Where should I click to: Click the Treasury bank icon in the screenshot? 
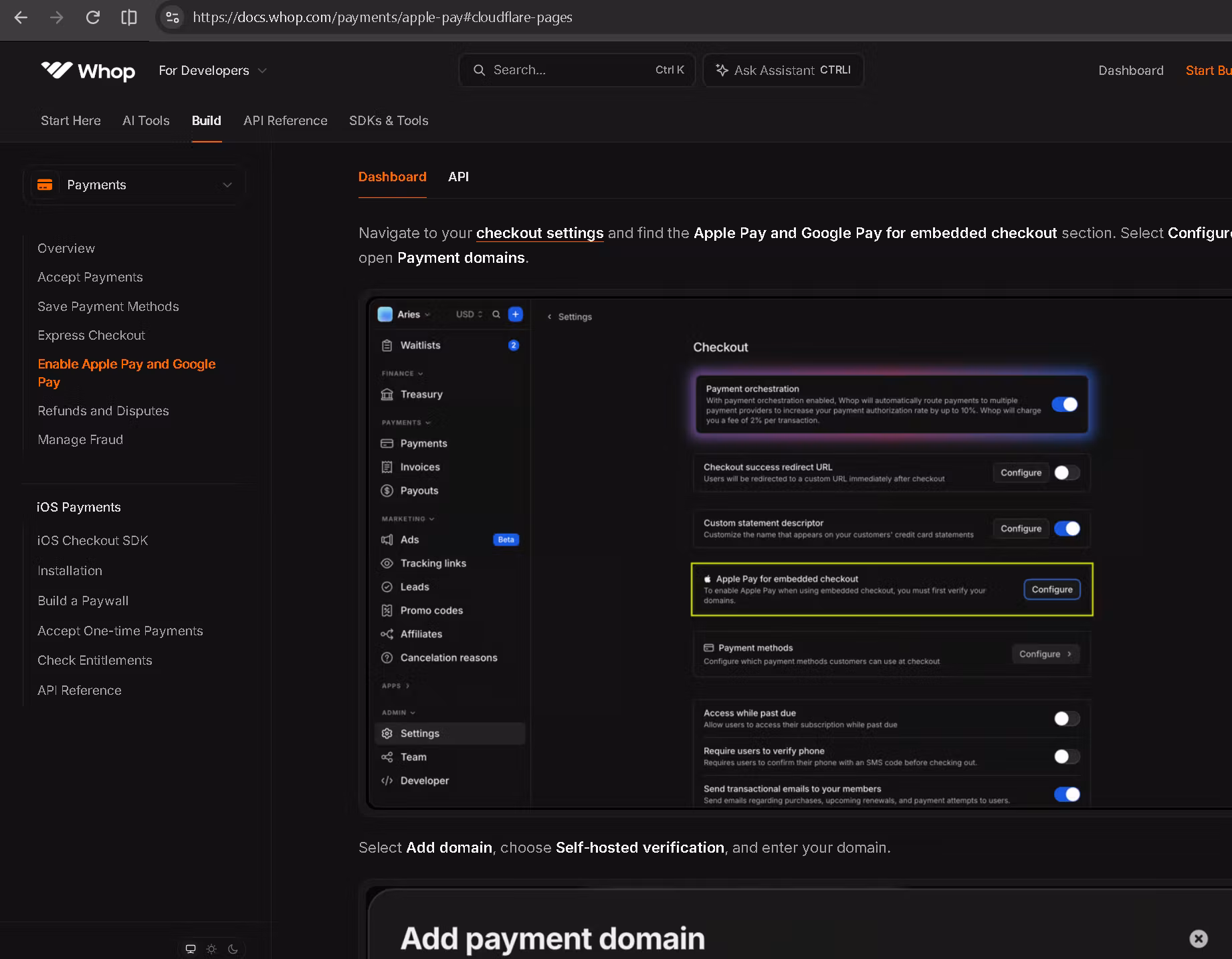click(387, 394)
